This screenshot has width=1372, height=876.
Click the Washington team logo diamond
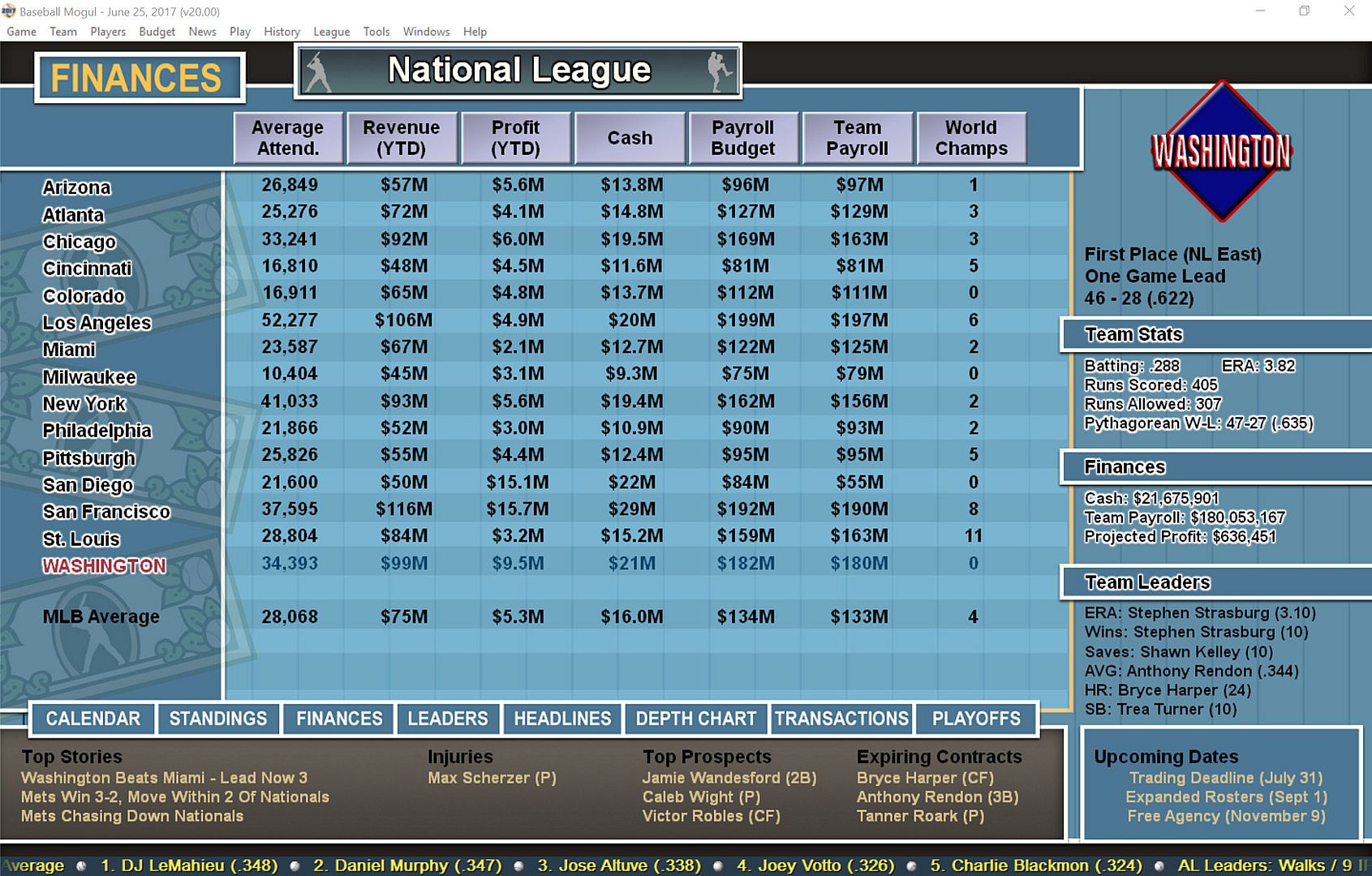click(1221, 151)
